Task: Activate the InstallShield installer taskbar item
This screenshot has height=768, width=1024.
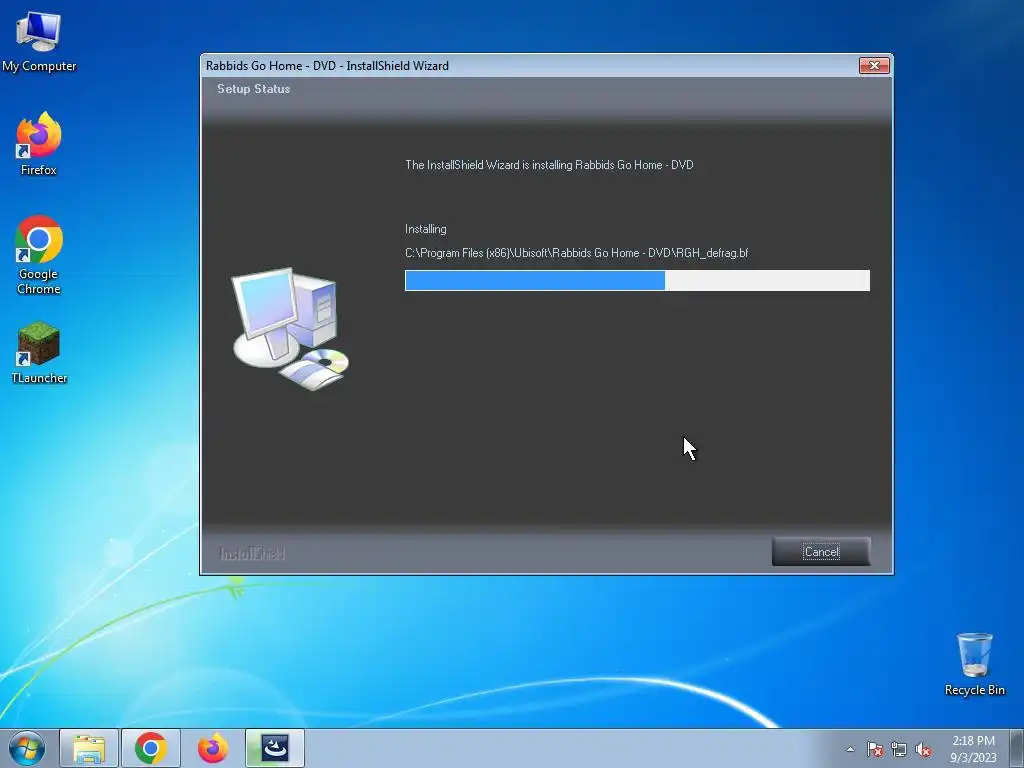Action: [x=275, y=748]
